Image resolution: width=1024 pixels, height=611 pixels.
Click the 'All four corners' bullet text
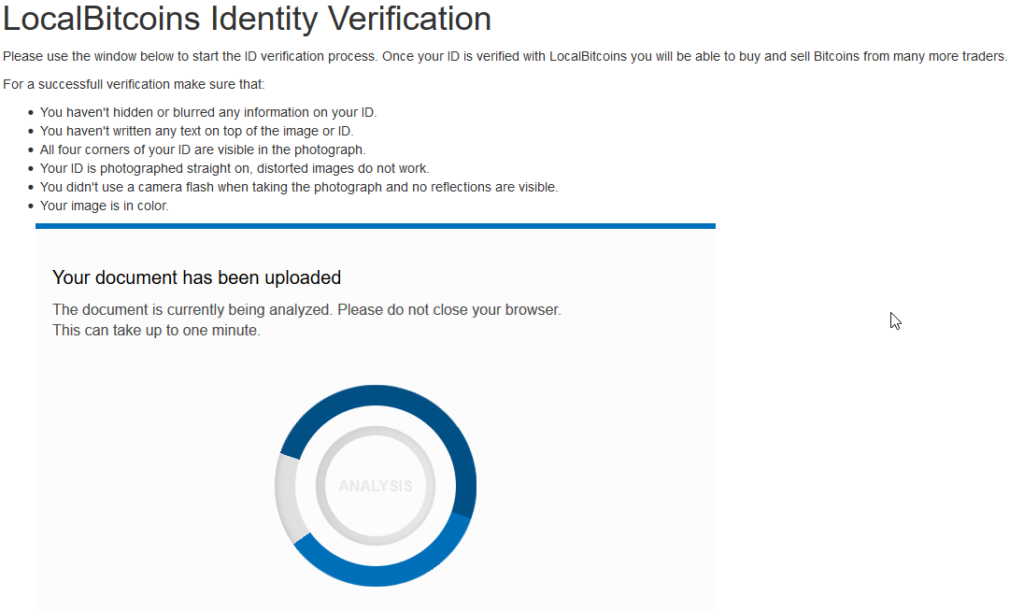[x=195, y=149]
